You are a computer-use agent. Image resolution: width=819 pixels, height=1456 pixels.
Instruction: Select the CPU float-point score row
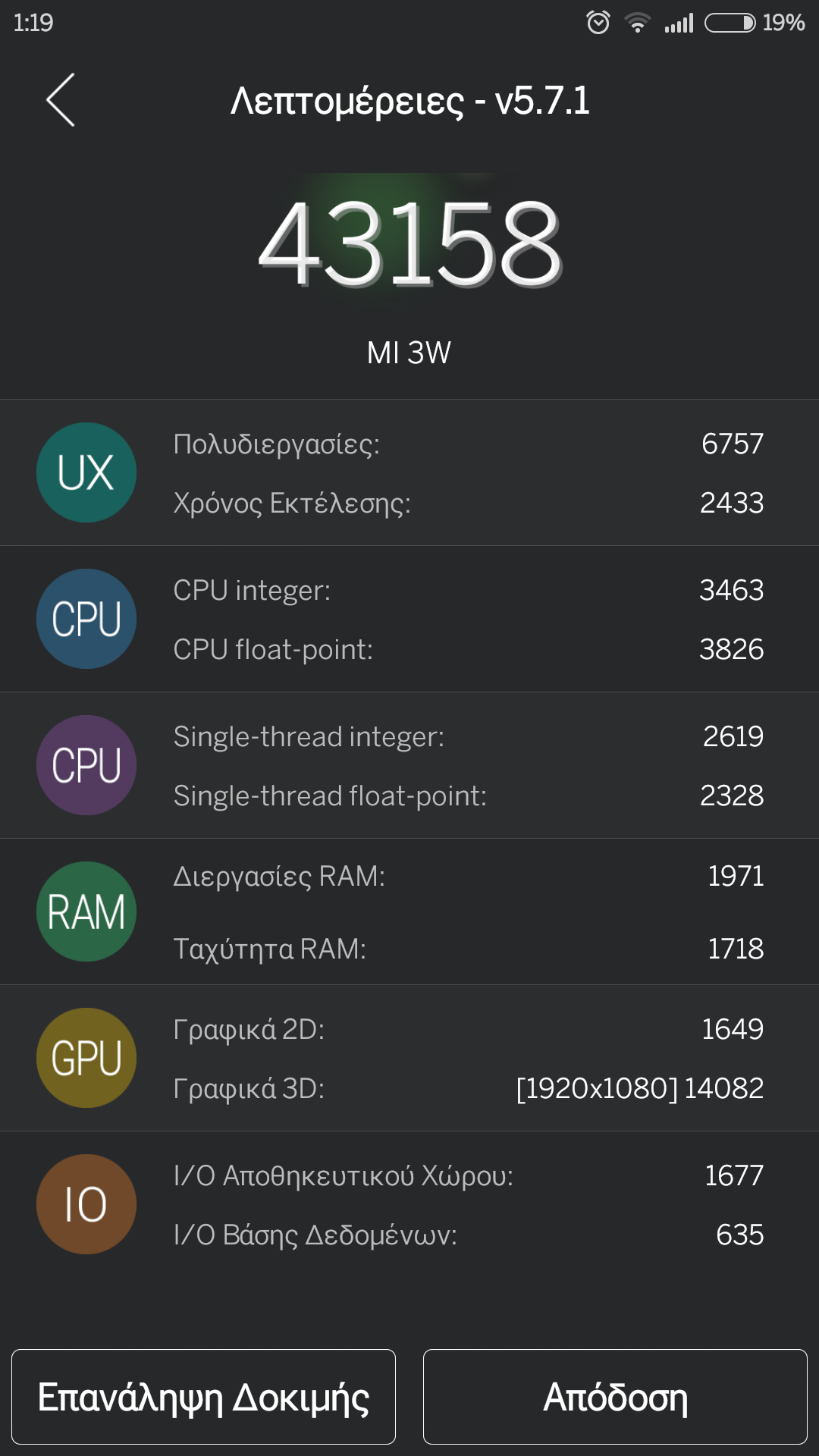[x=467, y=650]
